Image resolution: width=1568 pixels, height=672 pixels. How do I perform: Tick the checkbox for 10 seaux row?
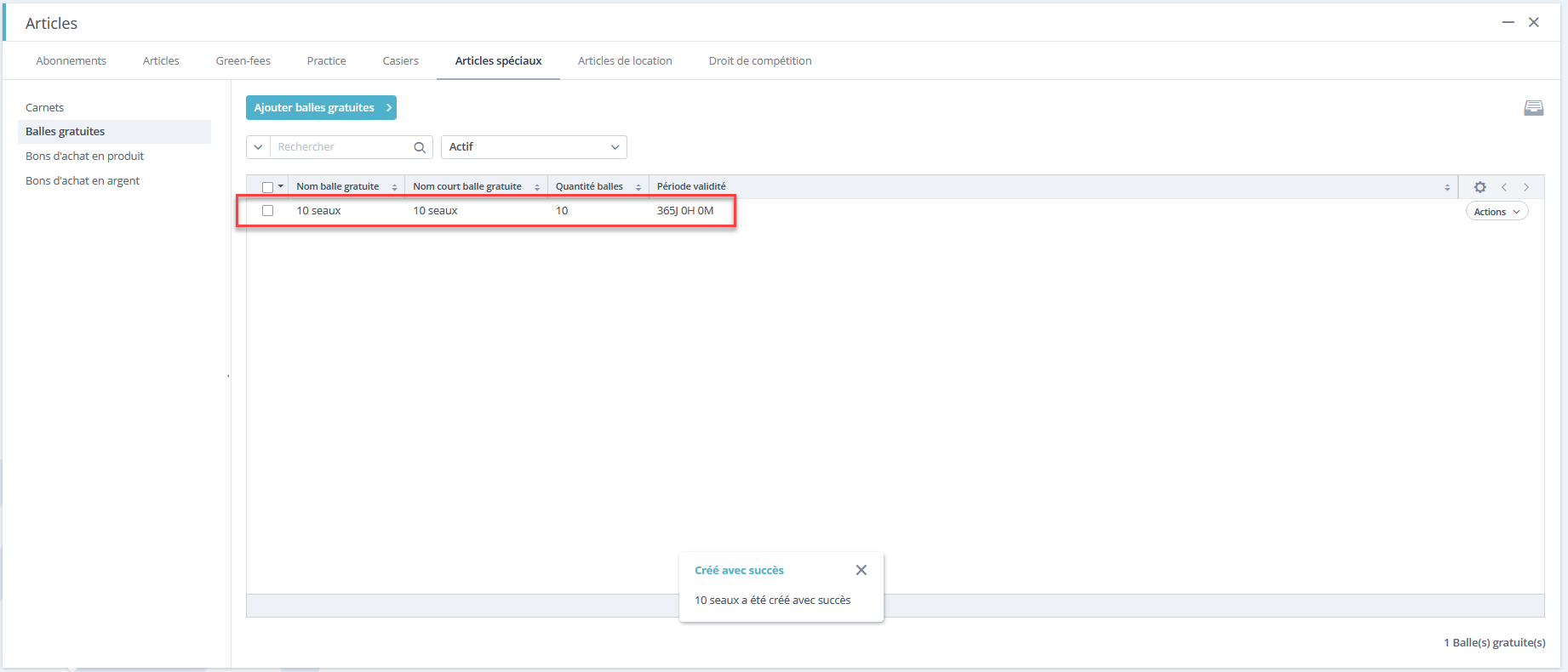point(268,210)
